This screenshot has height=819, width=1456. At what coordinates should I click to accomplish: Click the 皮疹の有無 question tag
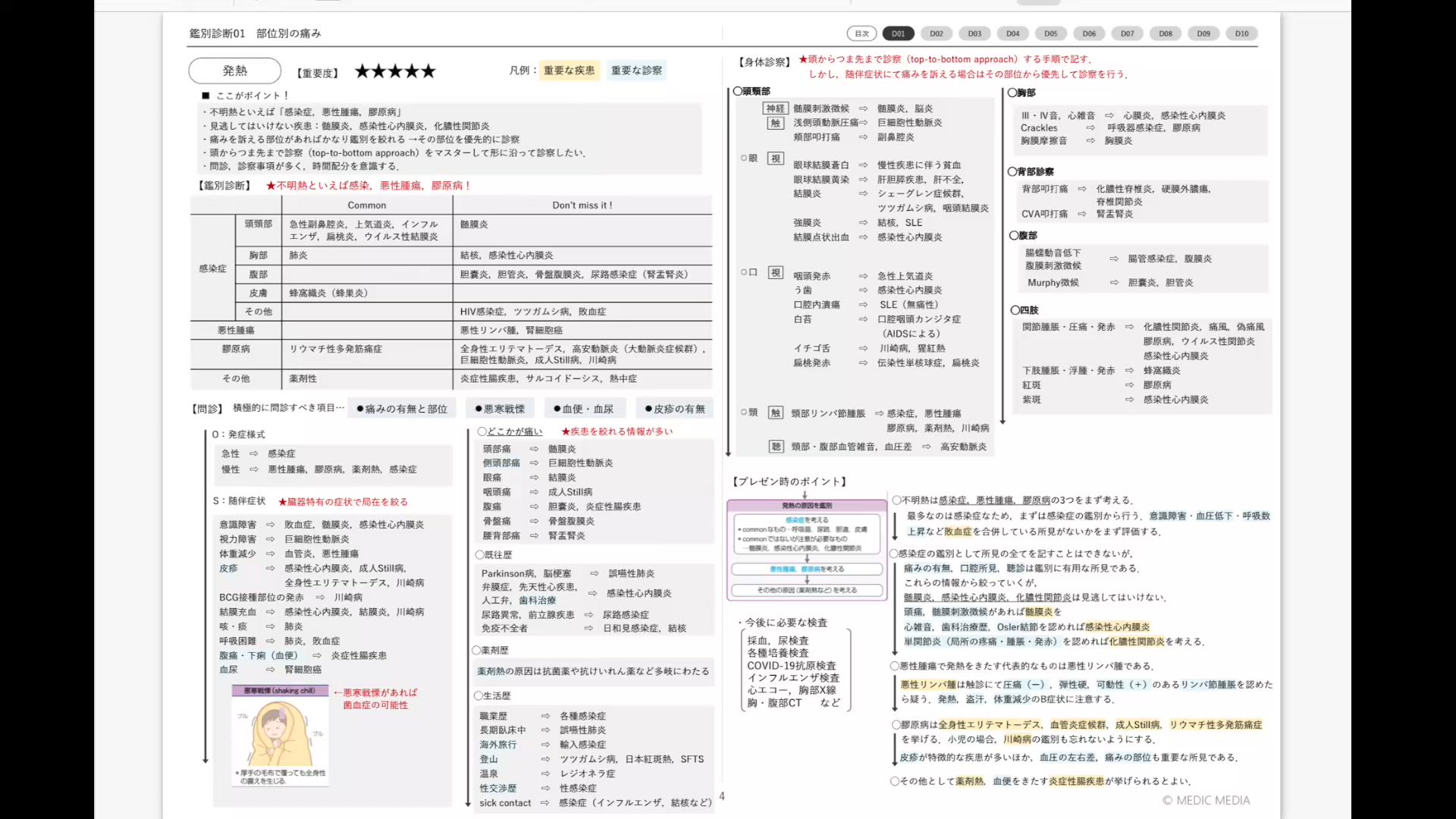tap(675, 409)
